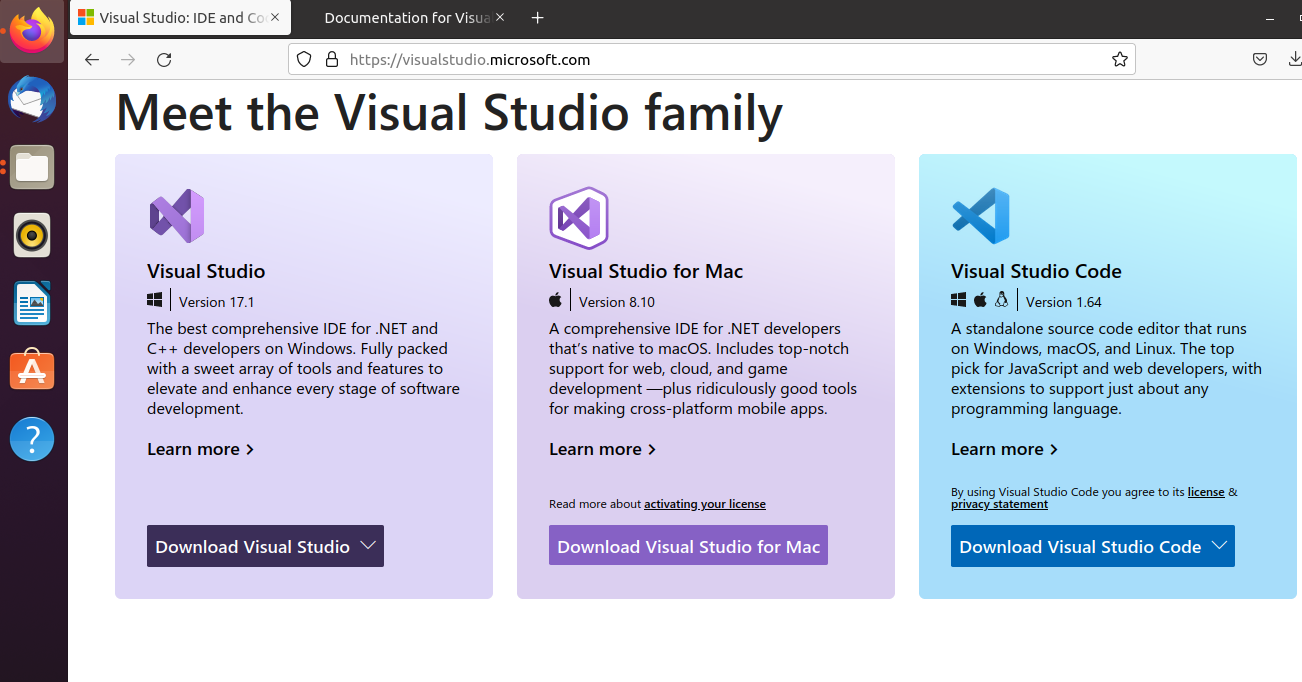
Task: Close the Visual Studio IDE tab
Action: (x=275, y=18)
